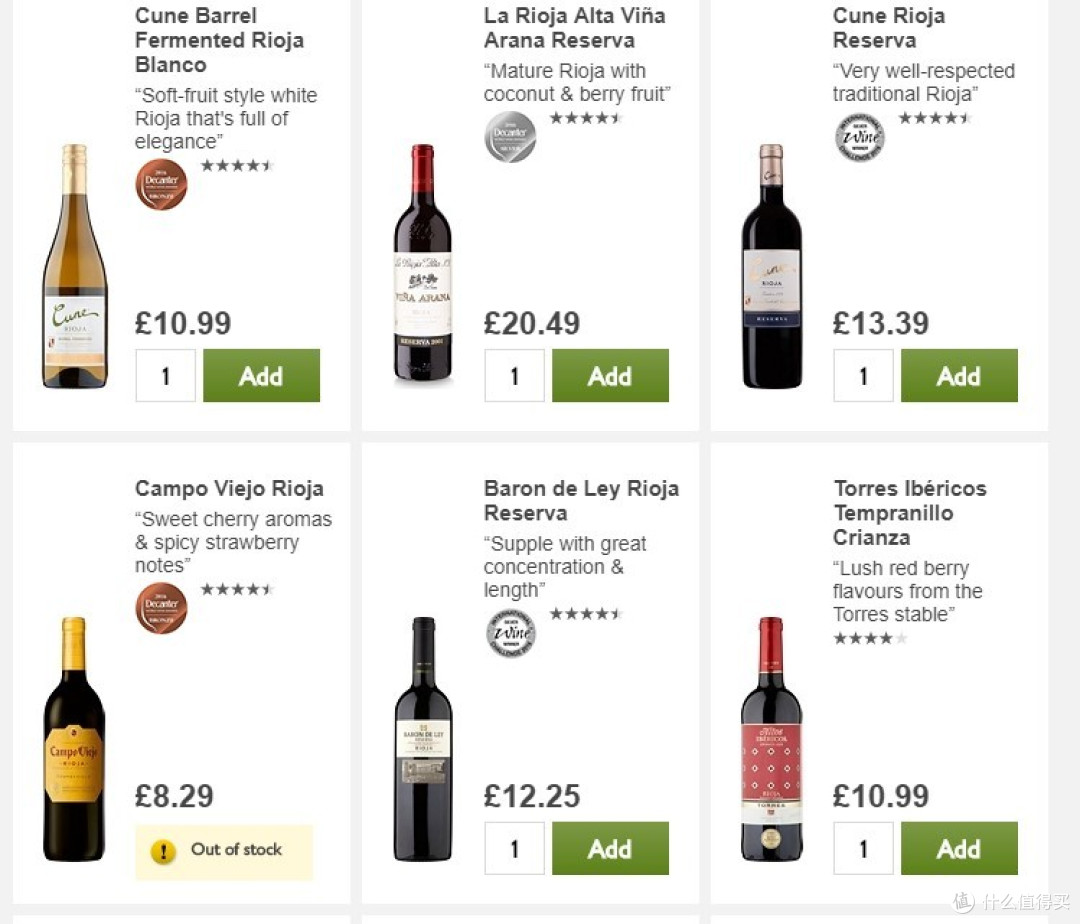
Task: Click star rating of La Rioja Alta Viña Arana
Action: pyautogui.click(x=586, y=118)
